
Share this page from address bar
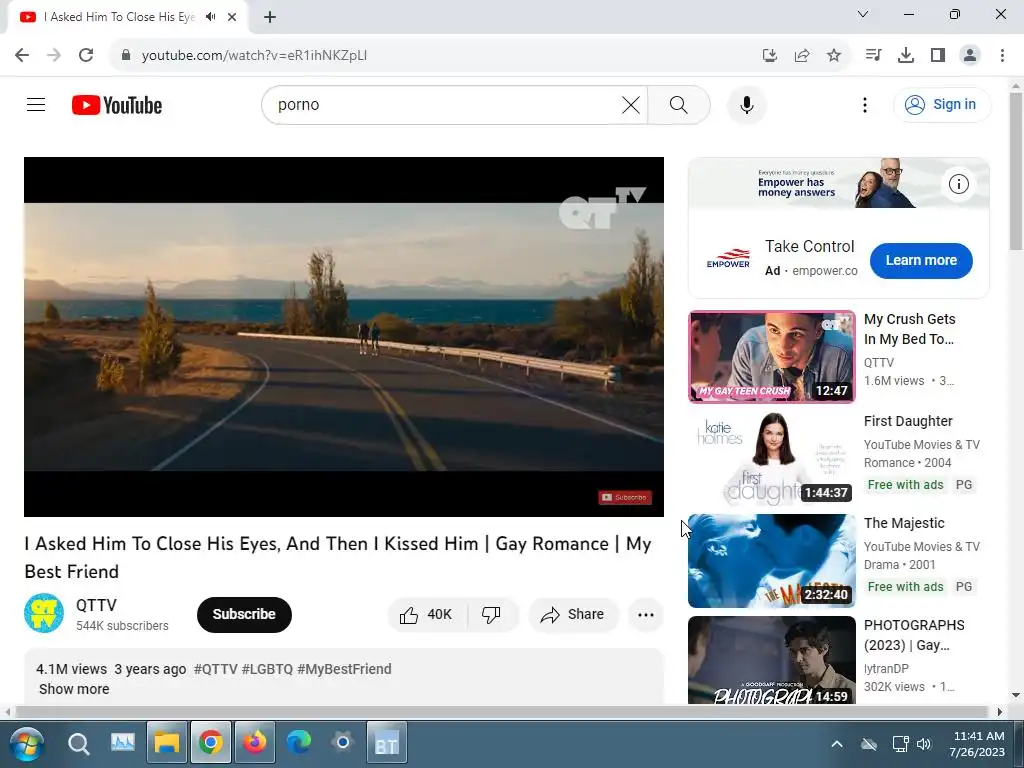[x=802, y=55]
